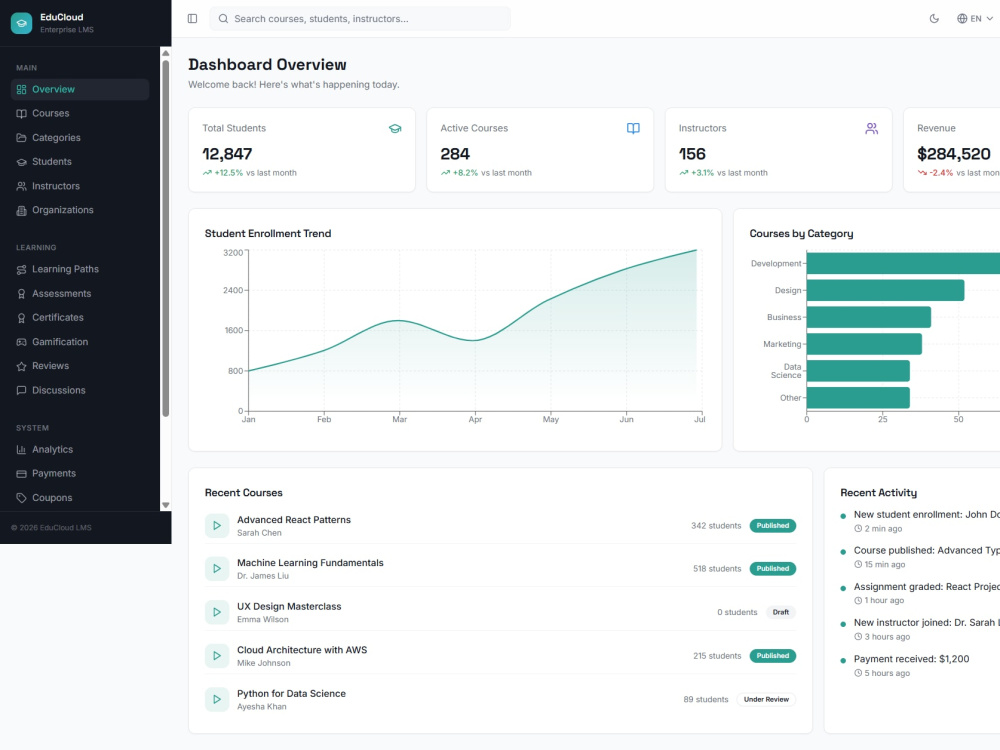The width and height of the screenshot is (1000, 750).
Task: Click the Business bar in category chart
Action: tap(869, 317)
